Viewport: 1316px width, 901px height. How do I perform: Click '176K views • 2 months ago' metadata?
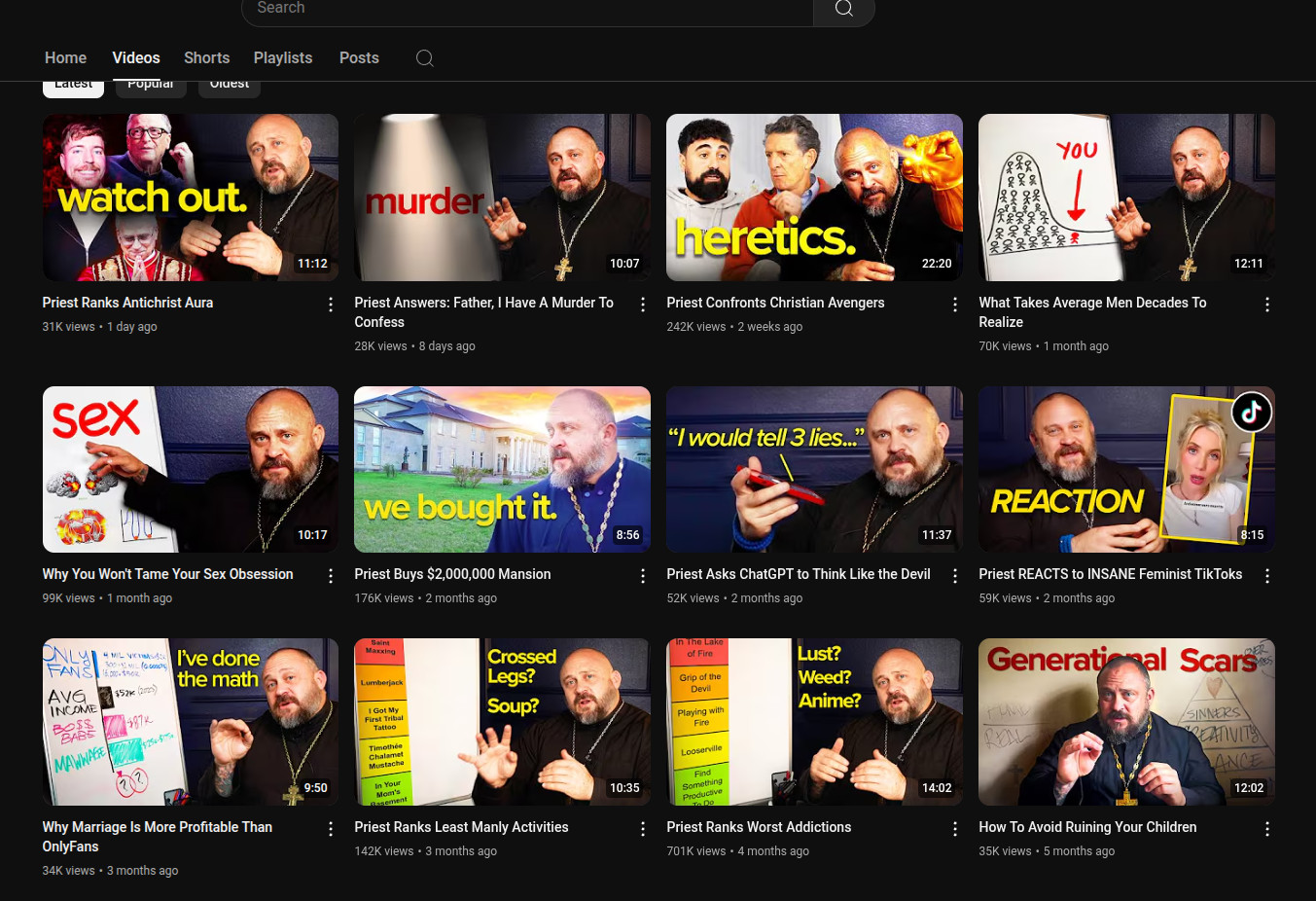pyautogui.click(x=425, y=598)
